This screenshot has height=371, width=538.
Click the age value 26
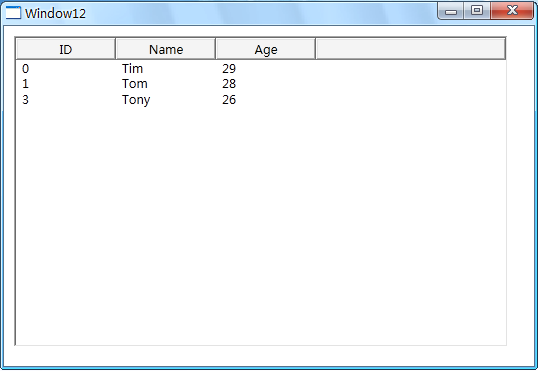click(229, 100)
